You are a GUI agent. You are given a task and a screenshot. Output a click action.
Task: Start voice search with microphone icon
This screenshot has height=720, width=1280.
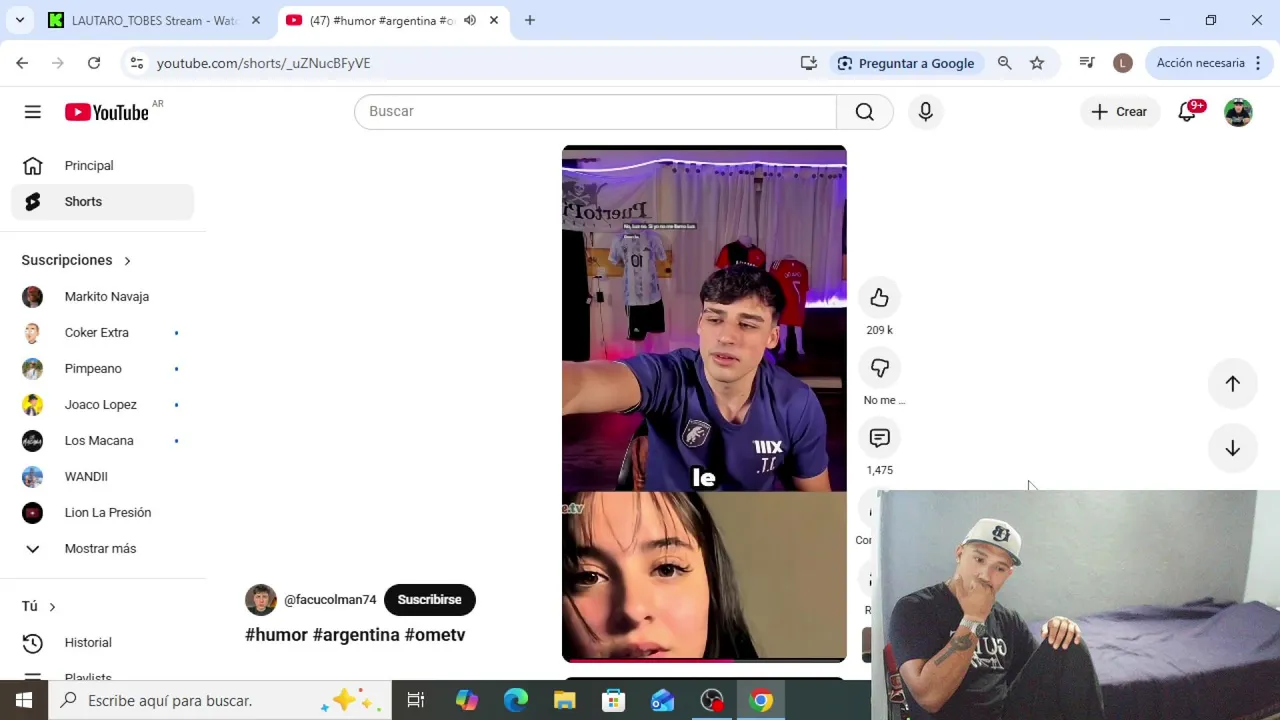(x=926, y=112)
